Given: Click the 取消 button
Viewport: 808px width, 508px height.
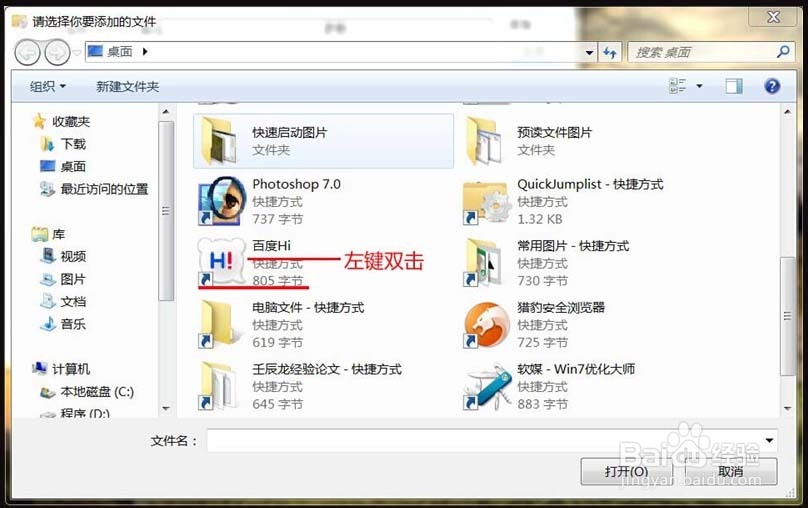Looking at the screenshot, I should pos(731,471).
